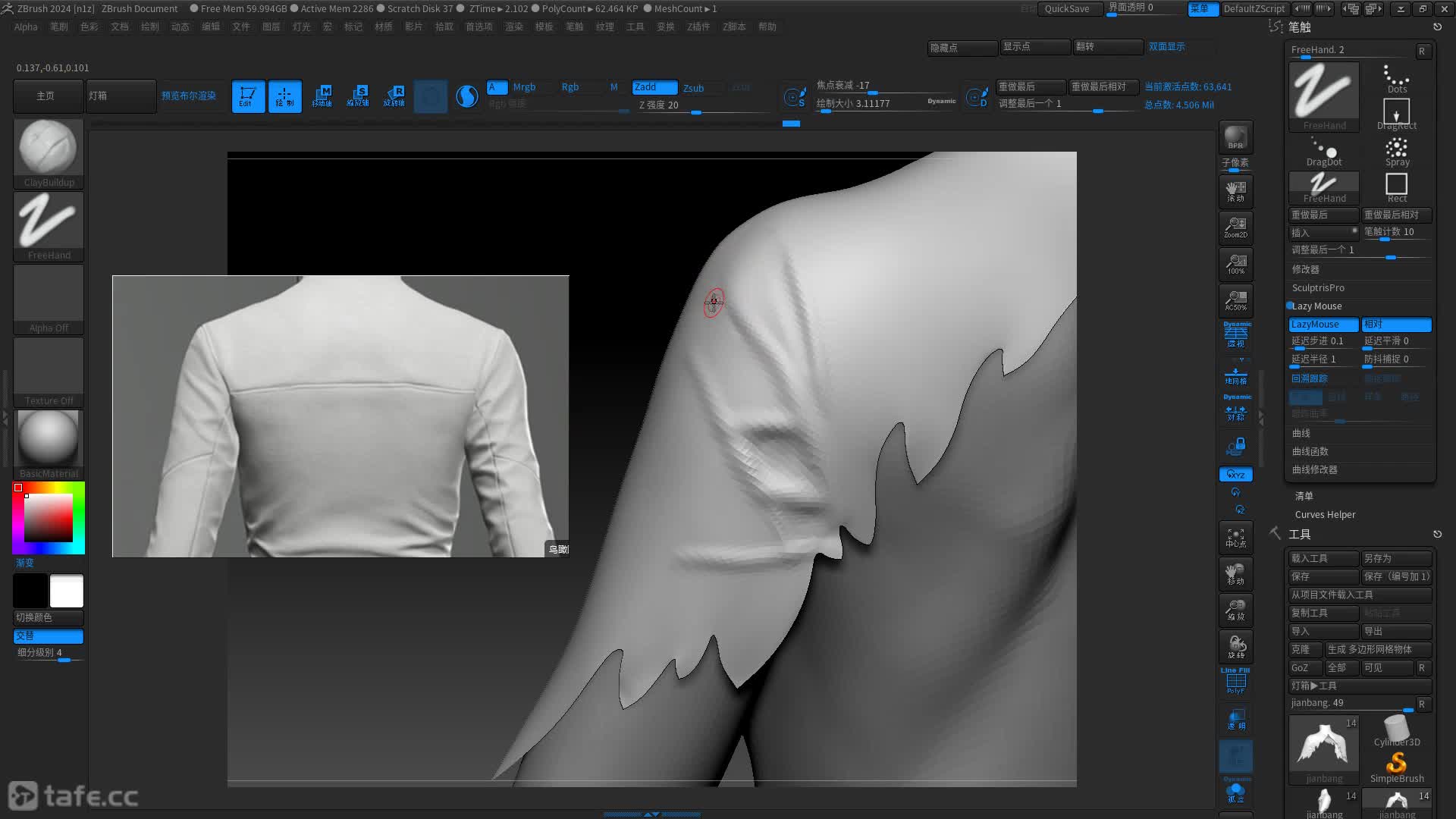The image size is (1456, 819).
Task: Select the Scale axis (S) icon
Action: tap(358, 96)
